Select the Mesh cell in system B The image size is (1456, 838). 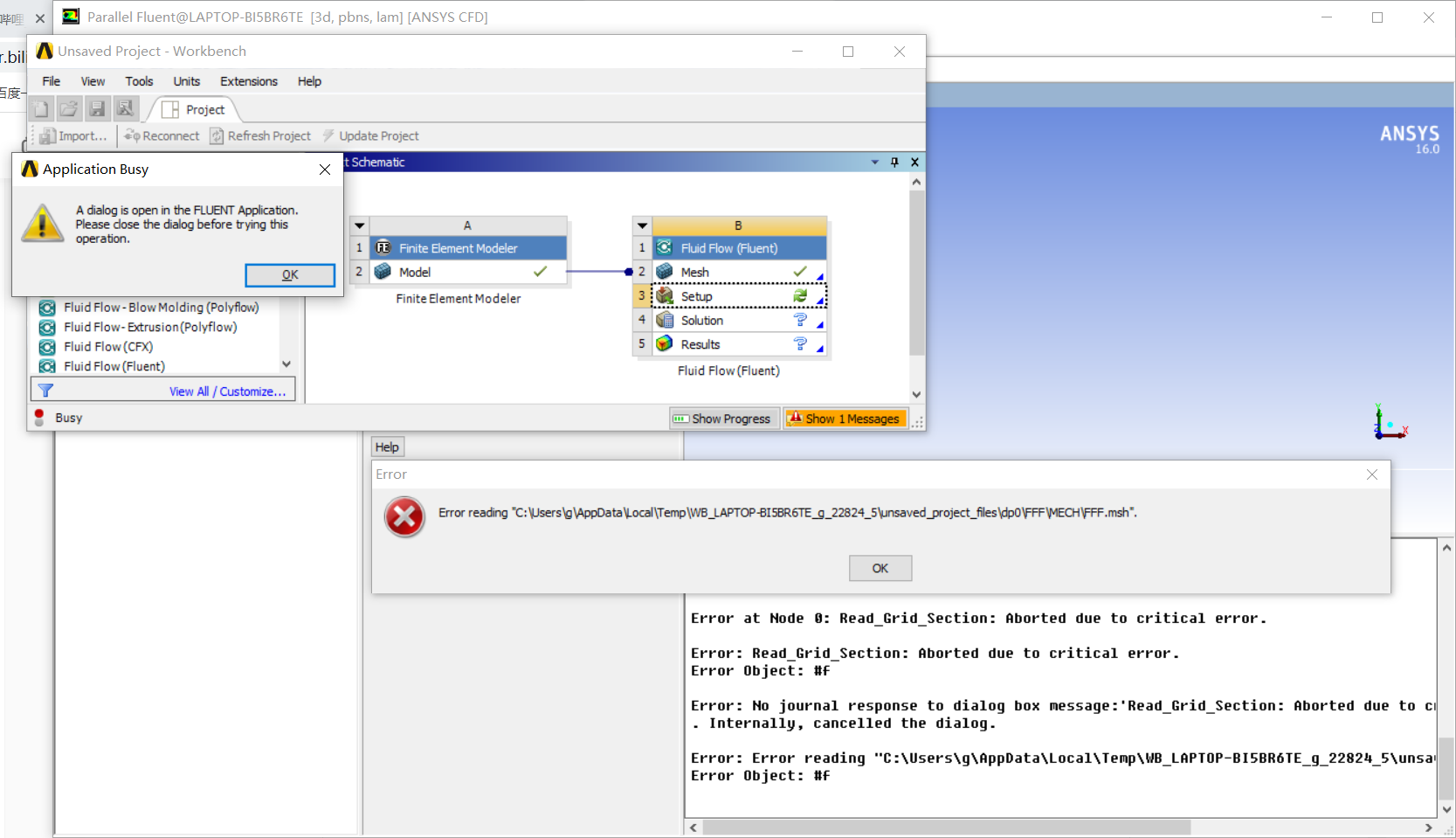click(739, 272)
